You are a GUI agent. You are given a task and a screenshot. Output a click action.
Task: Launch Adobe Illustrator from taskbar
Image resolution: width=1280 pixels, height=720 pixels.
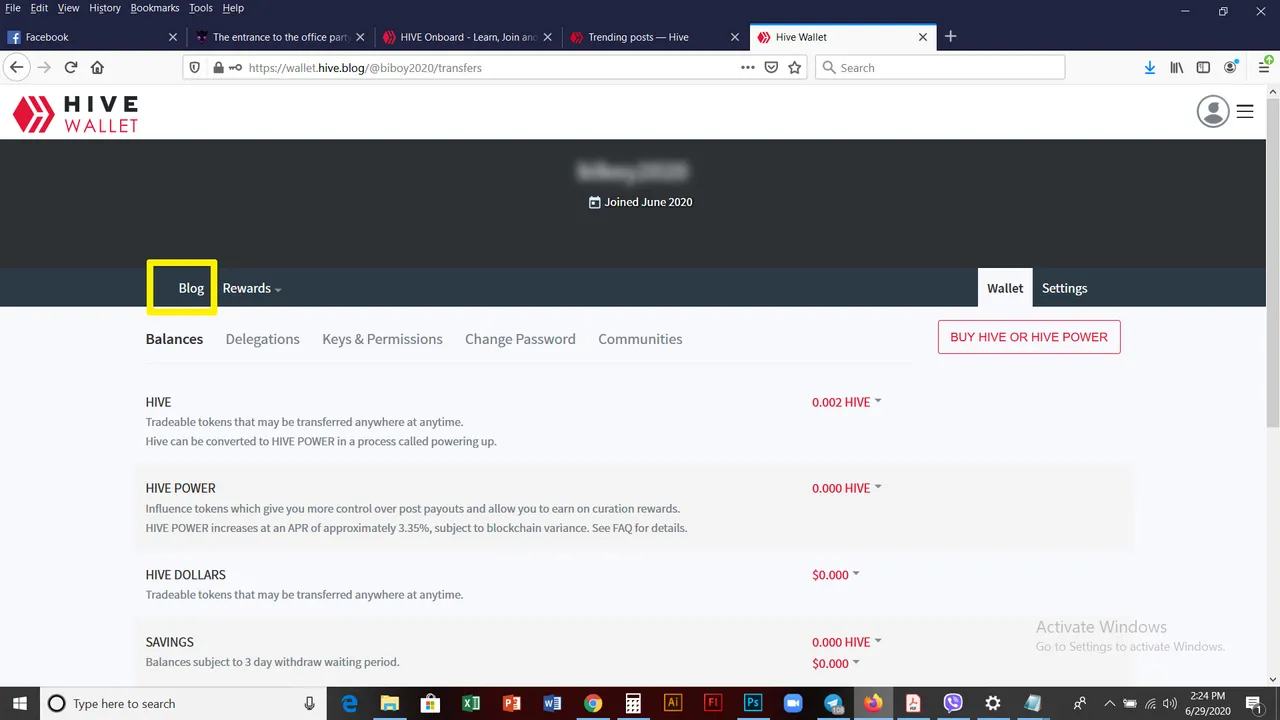click(673, 703)
